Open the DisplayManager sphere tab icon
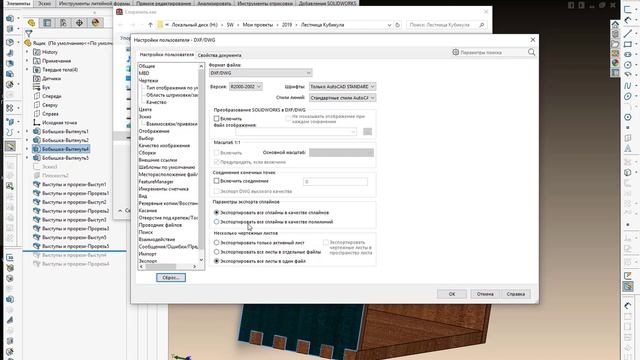 click(96, 22)
